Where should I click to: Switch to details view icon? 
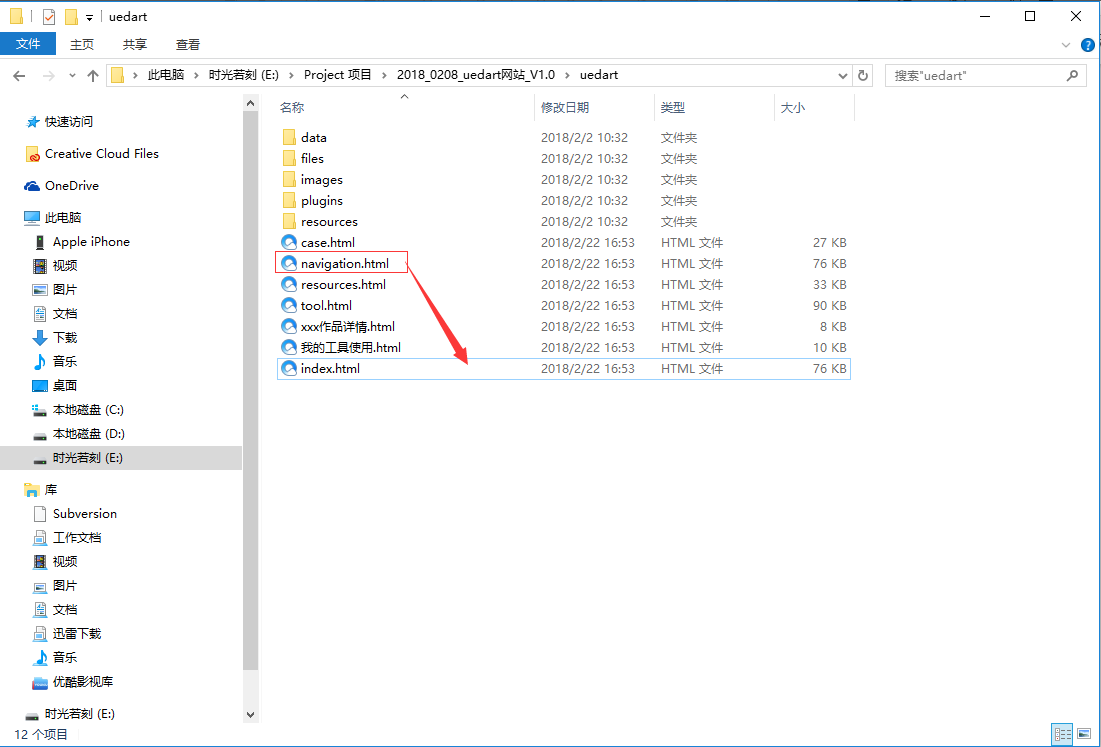click(1062, 734)
